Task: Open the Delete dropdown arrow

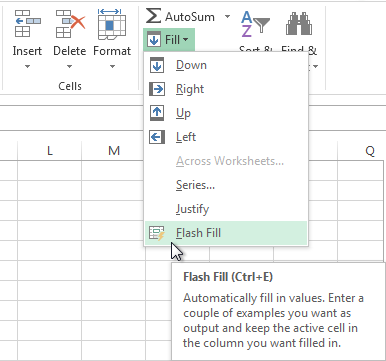Action: click(69, 67)
